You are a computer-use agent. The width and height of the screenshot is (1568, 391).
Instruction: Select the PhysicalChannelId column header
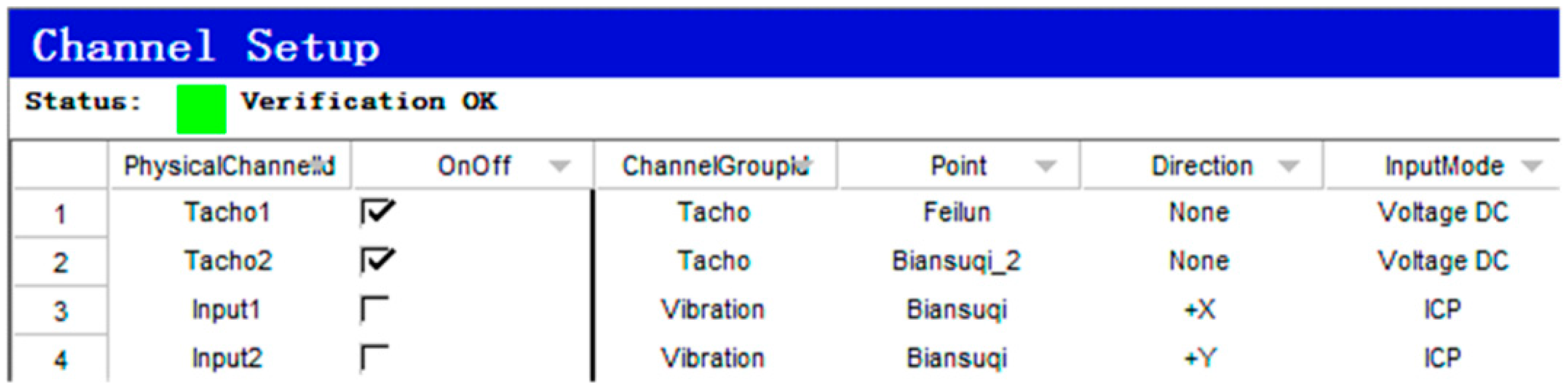click(229, 166)
